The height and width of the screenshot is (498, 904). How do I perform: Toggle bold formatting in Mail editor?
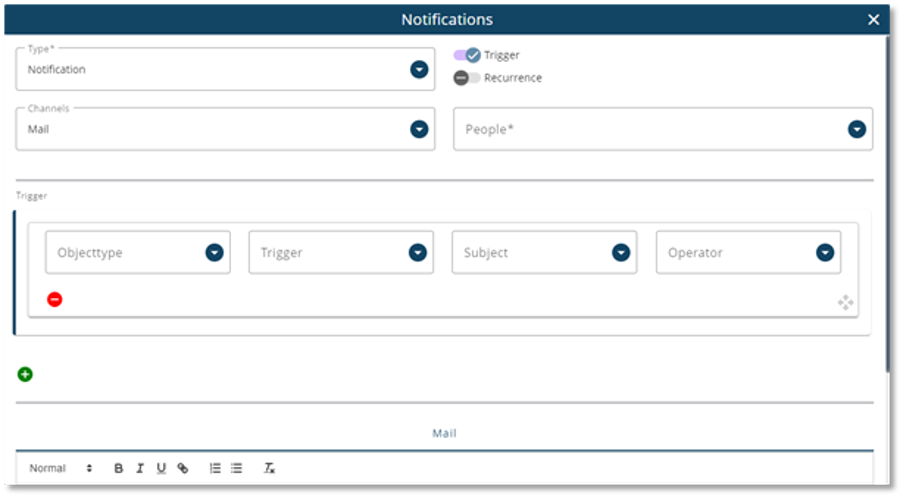(x=118, y=469)
